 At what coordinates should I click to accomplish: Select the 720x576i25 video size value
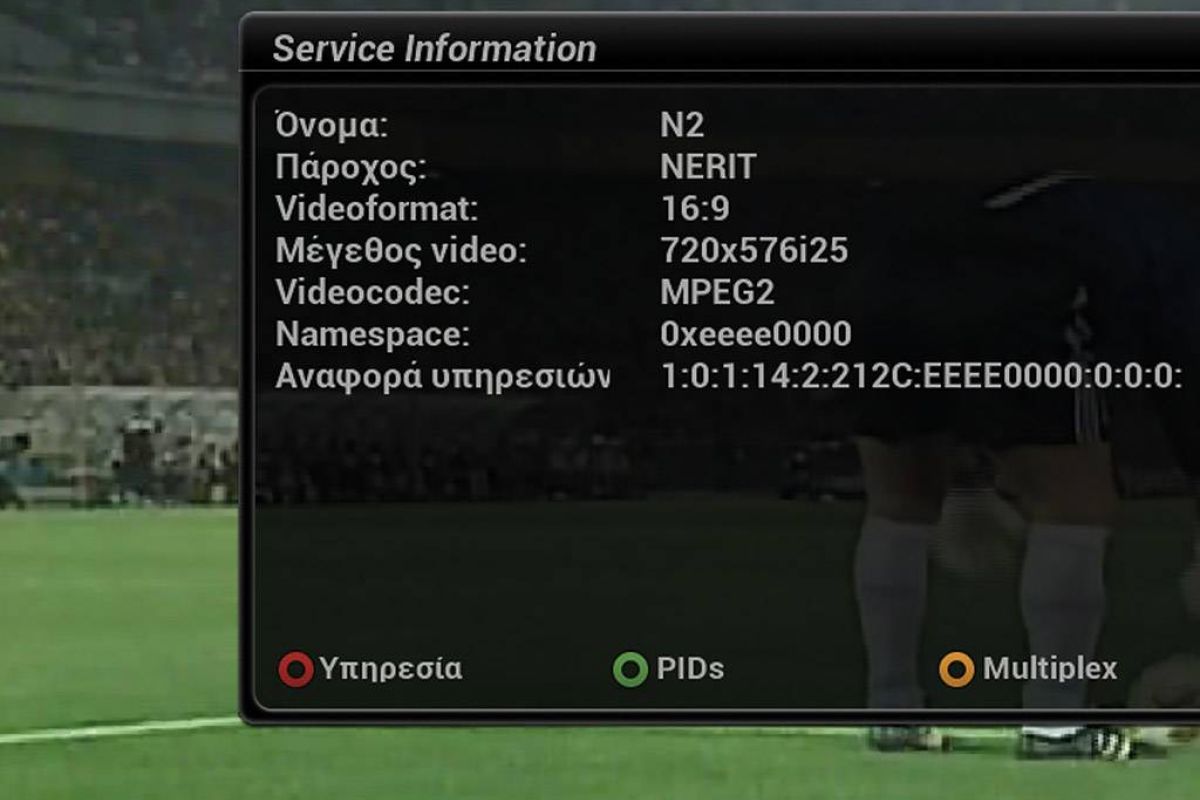point(754,251)
